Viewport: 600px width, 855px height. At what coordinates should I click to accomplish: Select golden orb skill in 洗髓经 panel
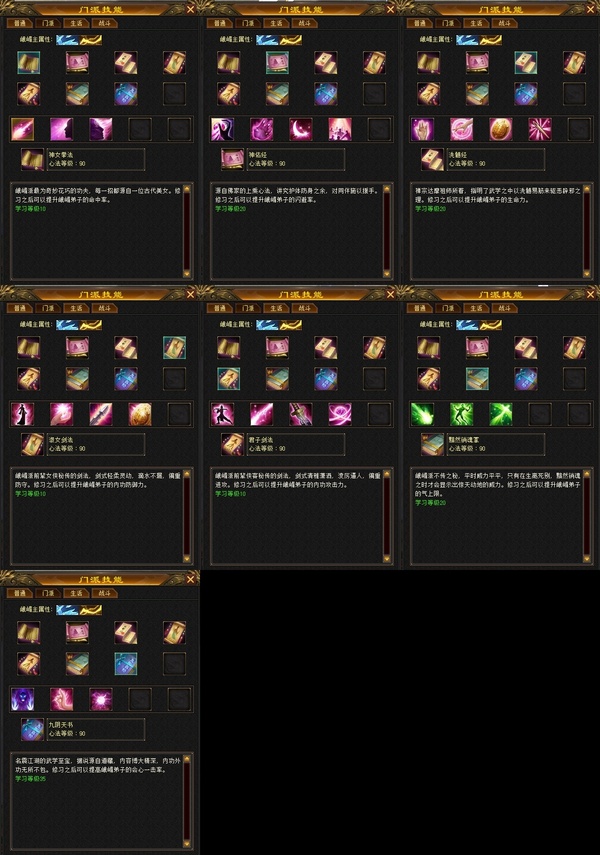[501, 129]
